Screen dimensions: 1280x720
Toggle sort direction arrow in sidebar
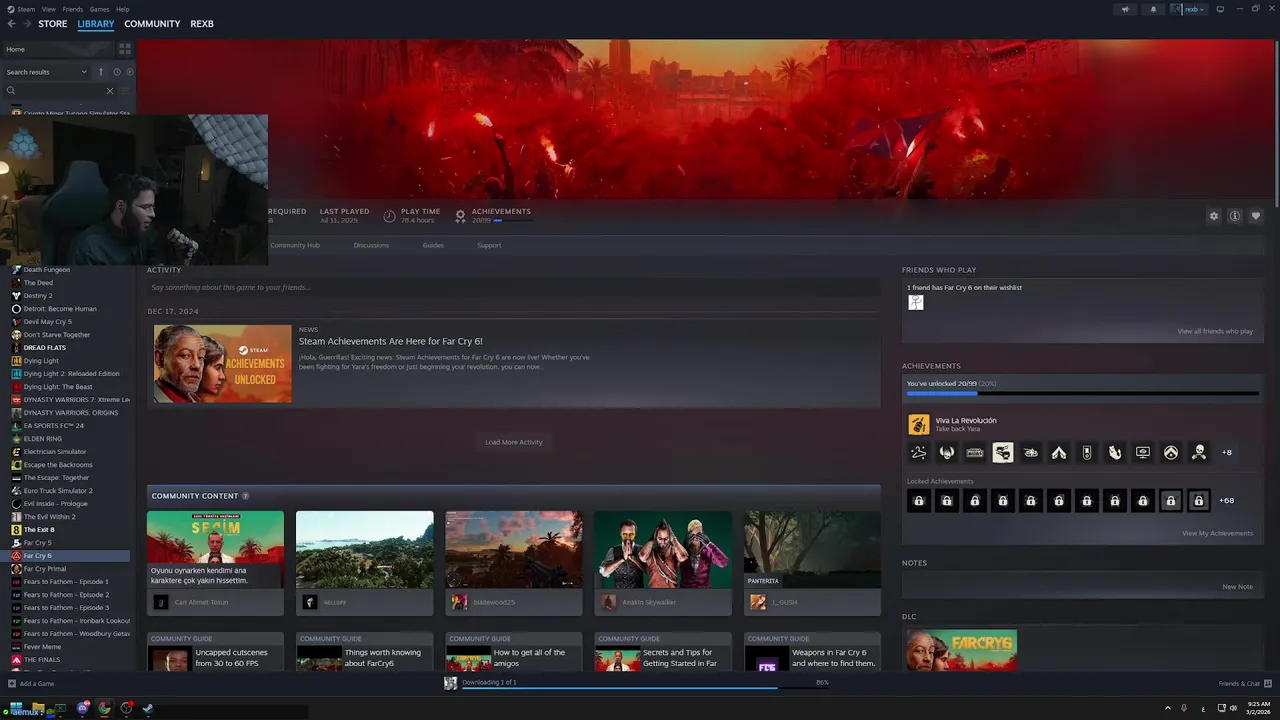(100, 72)
